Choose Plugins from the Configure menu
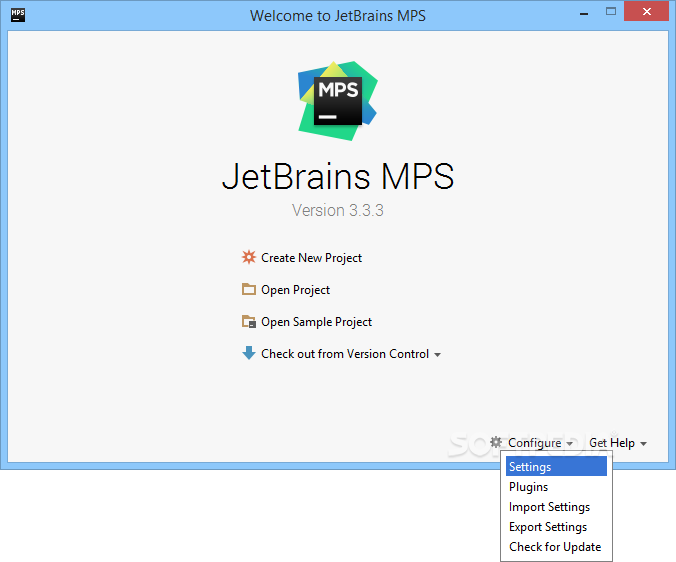This screenshot has height=562, width=676. pos(556,487)
